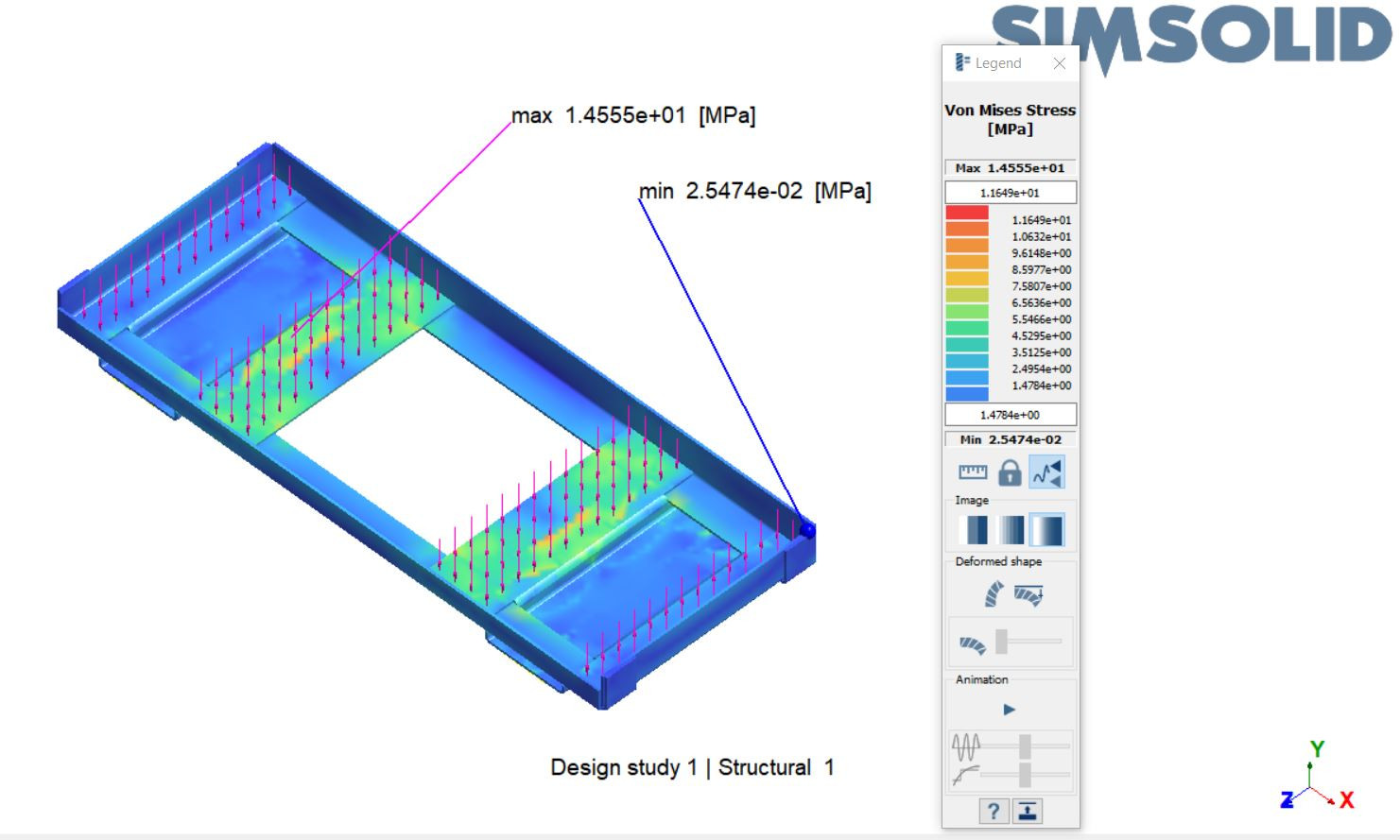Edit the lower legend value 1.4784e+00

click(x=1010, y=414)
